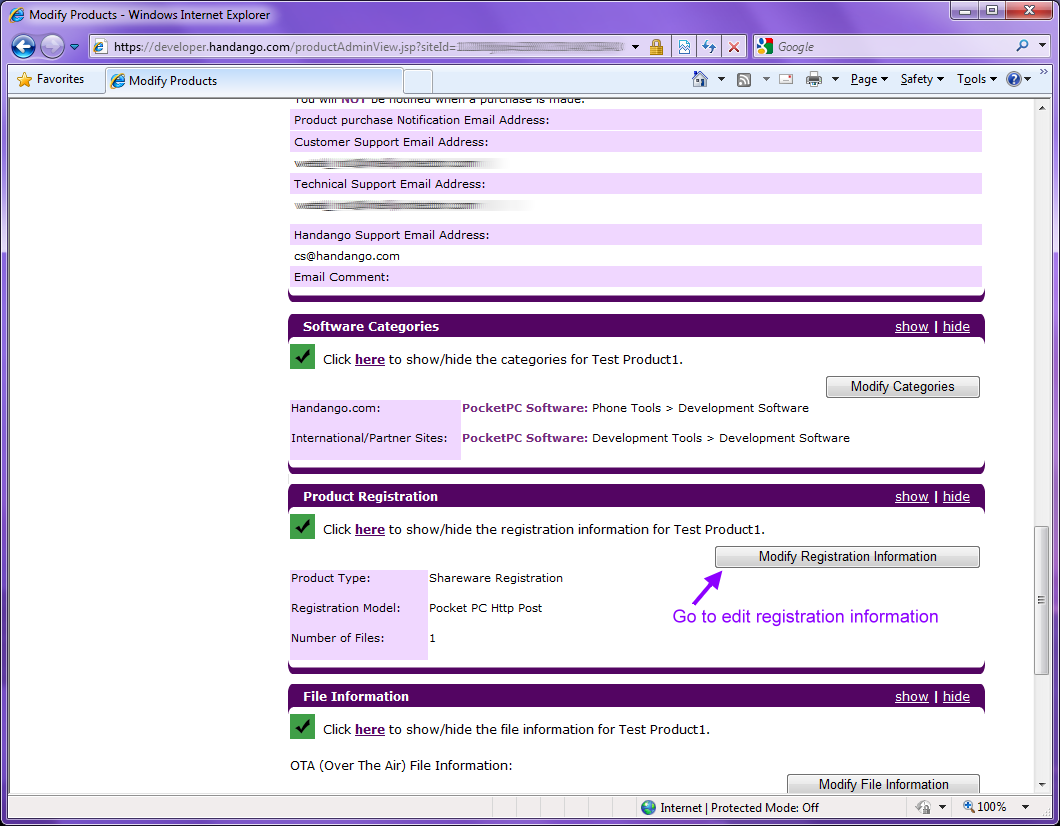Click the Internet Explorer title bar icon

click(x=17, y=14)
